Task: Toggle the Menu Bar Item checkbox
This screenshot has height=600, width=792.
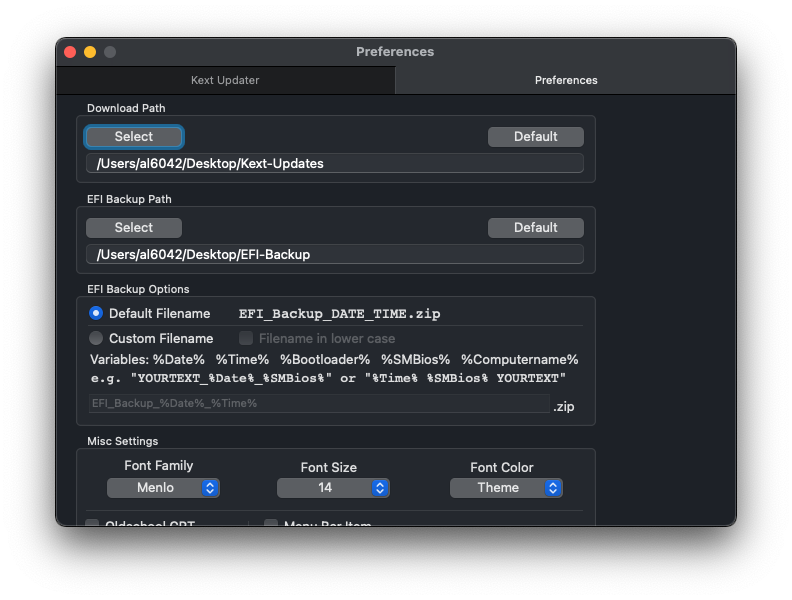Action: coord(271,523)
